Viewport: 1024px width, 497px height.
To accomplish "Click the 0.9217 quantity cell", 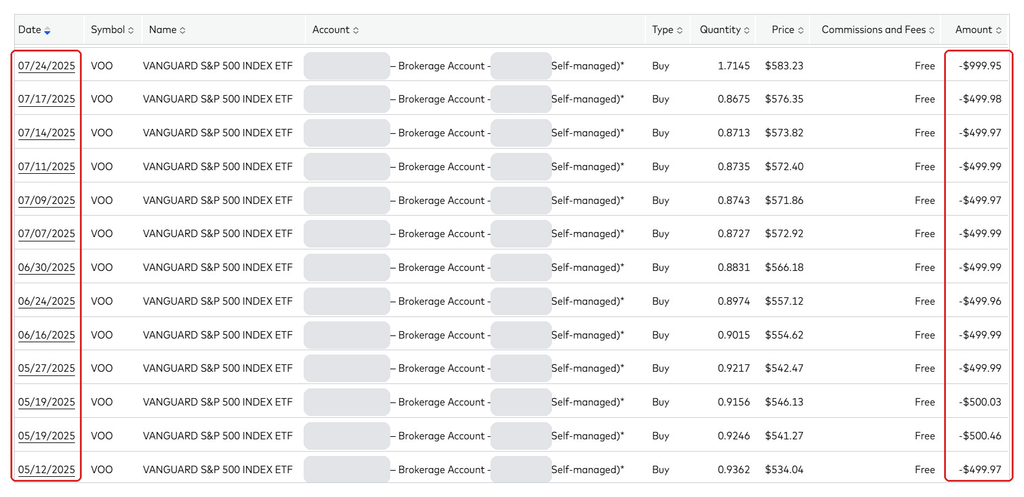I will 734,368.
